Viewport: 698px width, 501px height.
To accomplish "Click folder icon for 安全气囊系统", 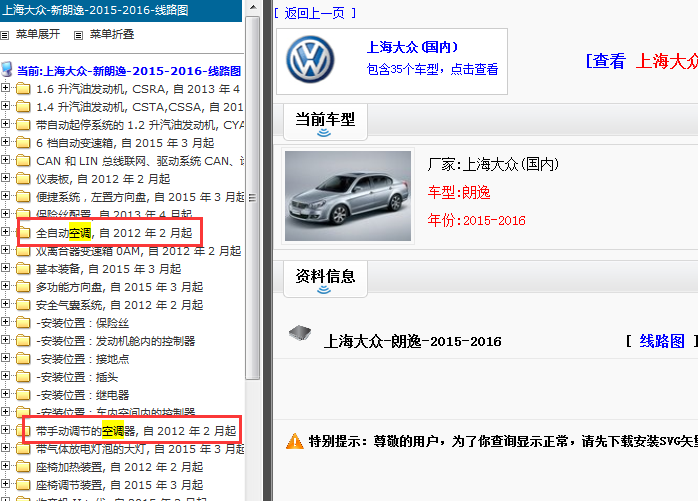I will click(23, 305).
